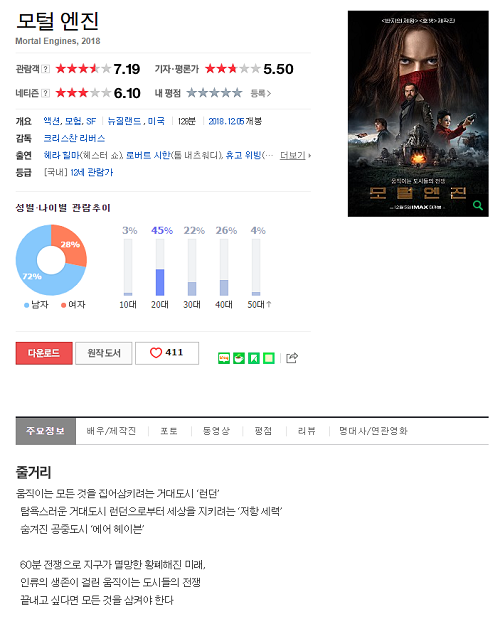The width and height of the screenshot is (500, 619).
Task: Open audience rating help question mark
Action: 46,69
